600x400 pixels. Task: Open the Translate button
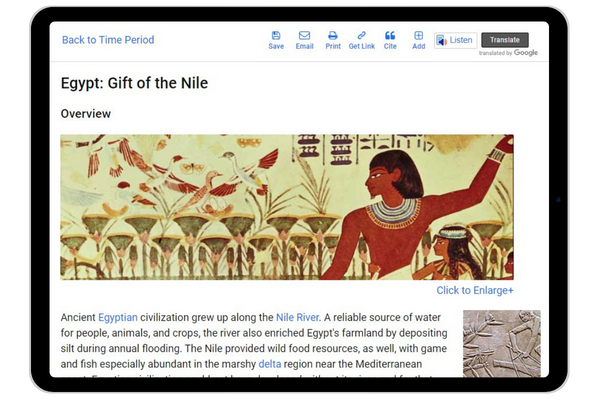click(x=504, y=40)
